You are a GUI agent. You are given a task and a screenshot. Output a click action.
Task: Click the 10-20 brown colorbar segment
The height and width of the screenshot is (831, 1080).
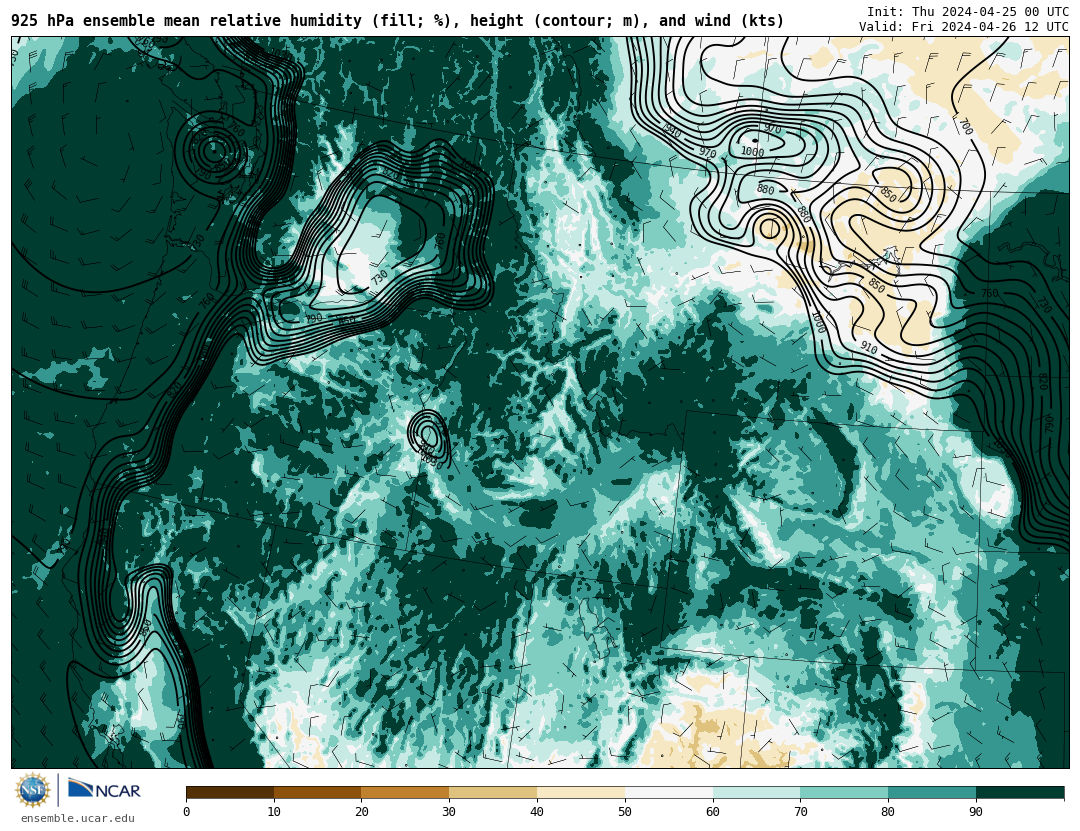(318, 793)
